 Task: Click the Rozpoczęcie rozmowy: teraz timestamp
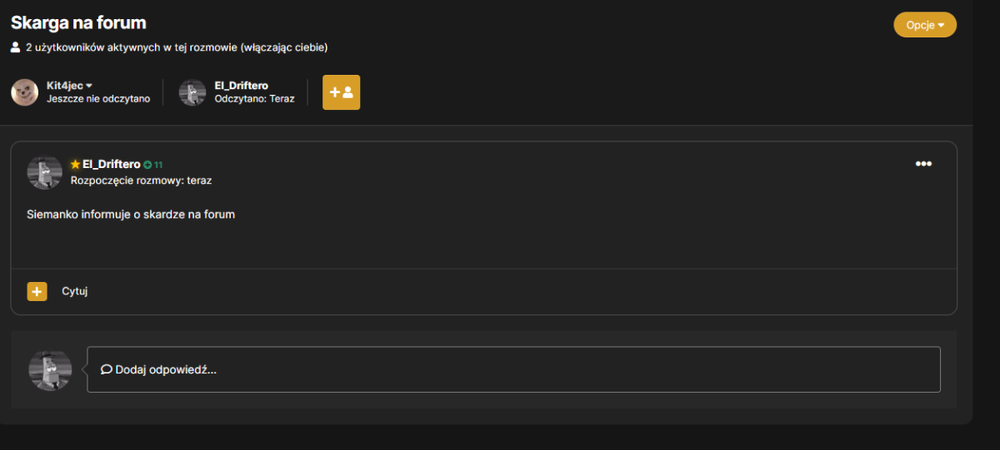coord(141,180)
